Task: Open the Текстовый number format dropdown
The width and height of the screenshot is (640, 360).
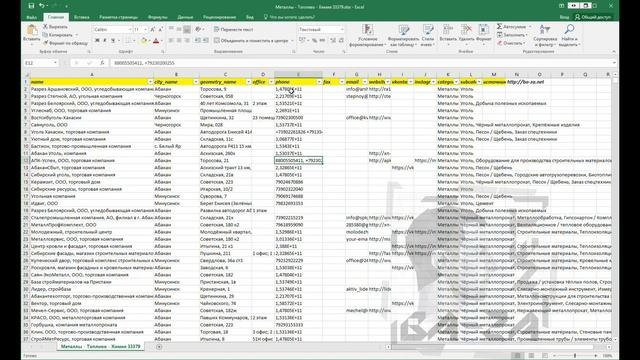Action: (x=342, y=29)
